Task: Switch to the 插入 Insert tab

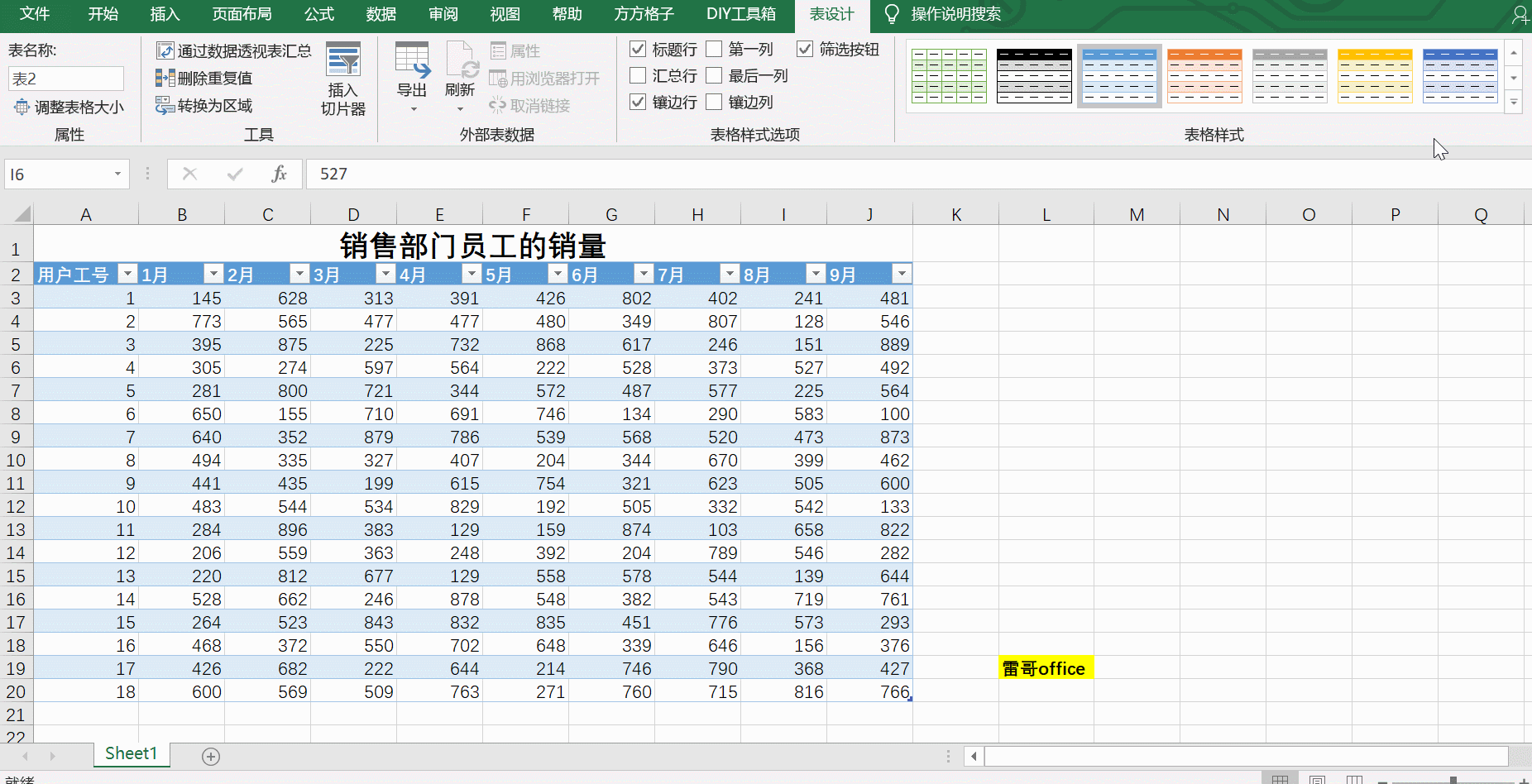Action: [165, 14]
